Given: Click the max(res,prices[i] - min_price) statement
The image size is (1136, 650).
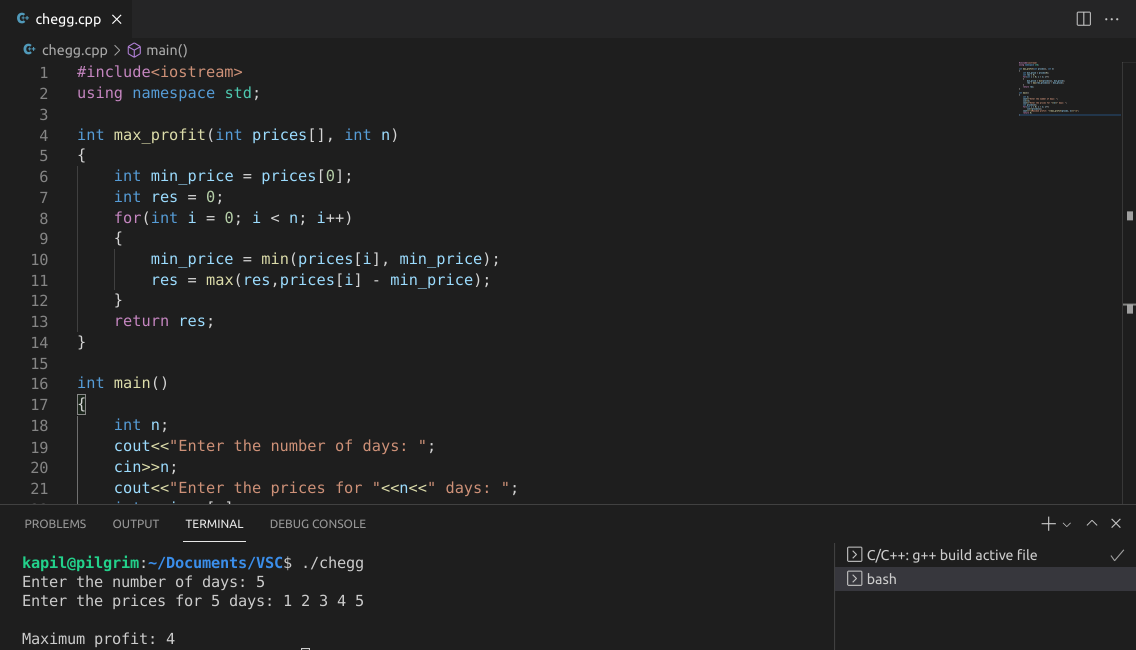Looking at the screenshot, I should click(320, 280).
